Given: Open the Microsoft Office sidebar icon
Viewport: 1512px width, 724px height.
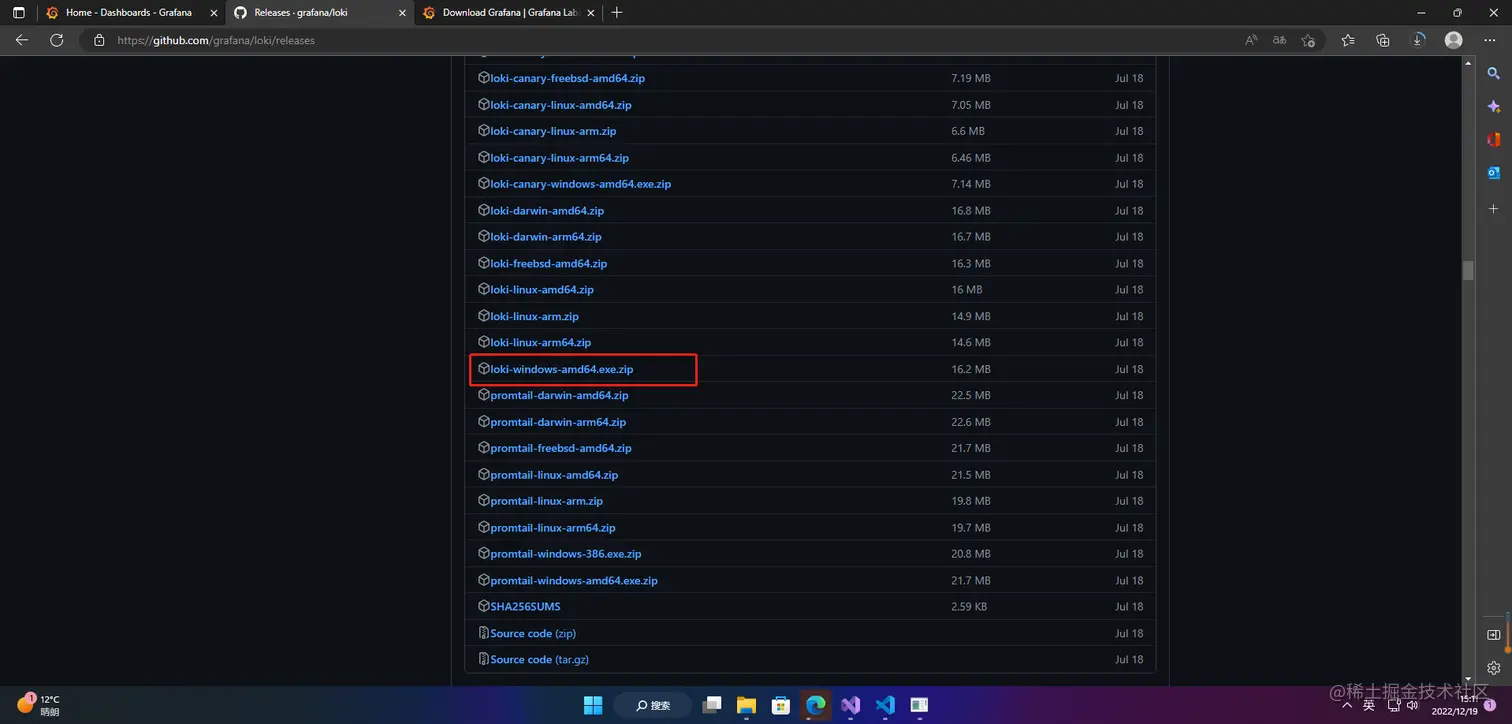Looking at the screenshot, I should [1494, 139].
